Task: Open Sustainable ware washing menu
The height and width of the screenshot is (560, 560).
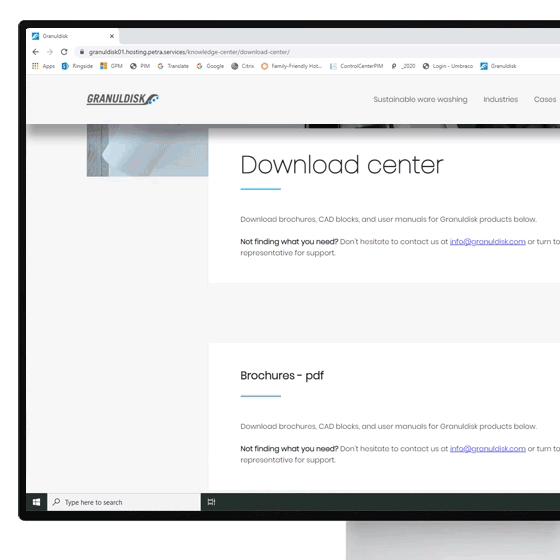Action: tap(420, 99)
